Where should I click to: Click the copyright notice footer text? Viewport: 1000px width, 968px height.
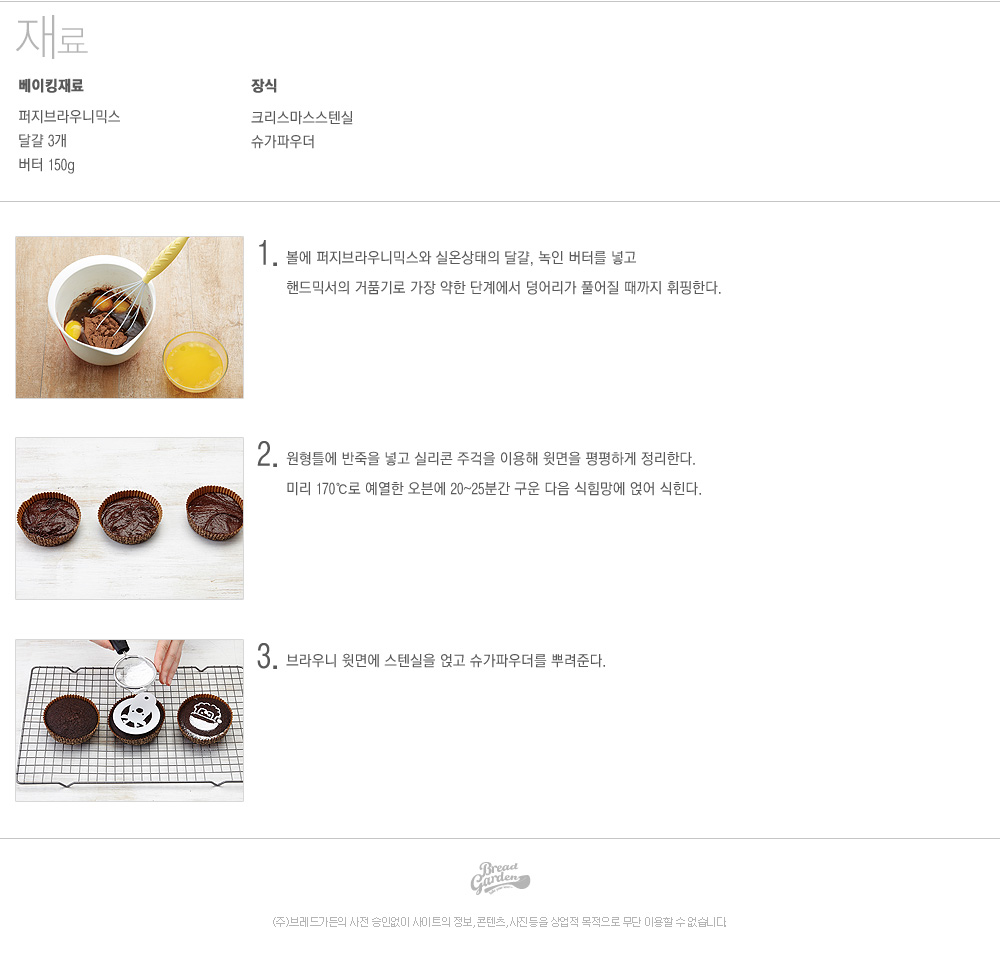(x=499, y=922)
